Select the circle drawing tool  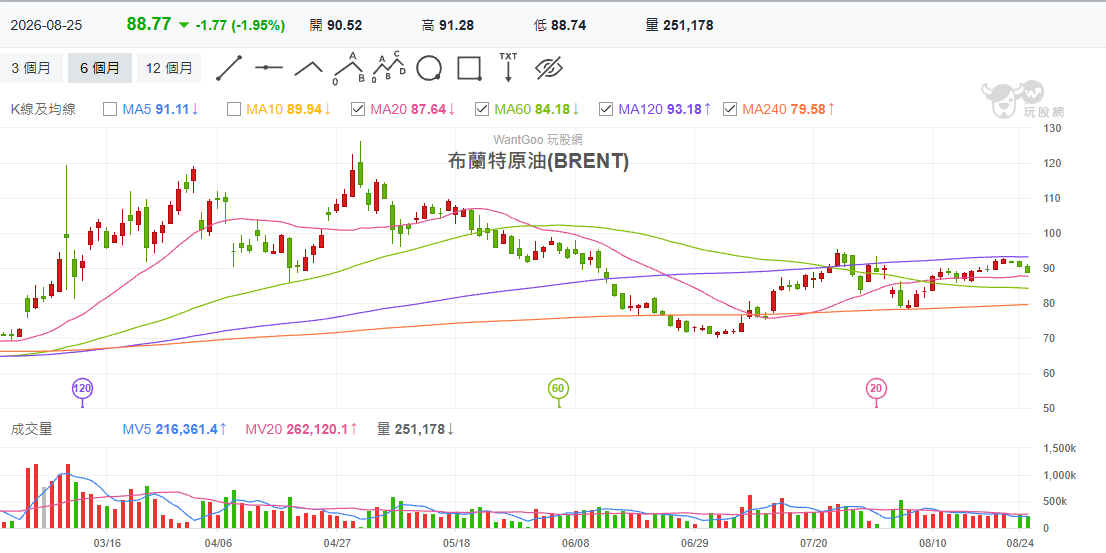tap(429, 68)
